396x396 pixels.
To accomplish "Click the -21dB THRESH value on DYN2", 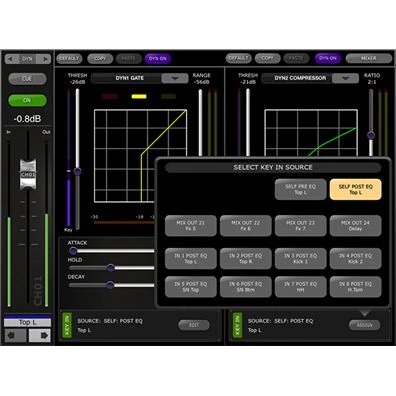I will point(248,82).
